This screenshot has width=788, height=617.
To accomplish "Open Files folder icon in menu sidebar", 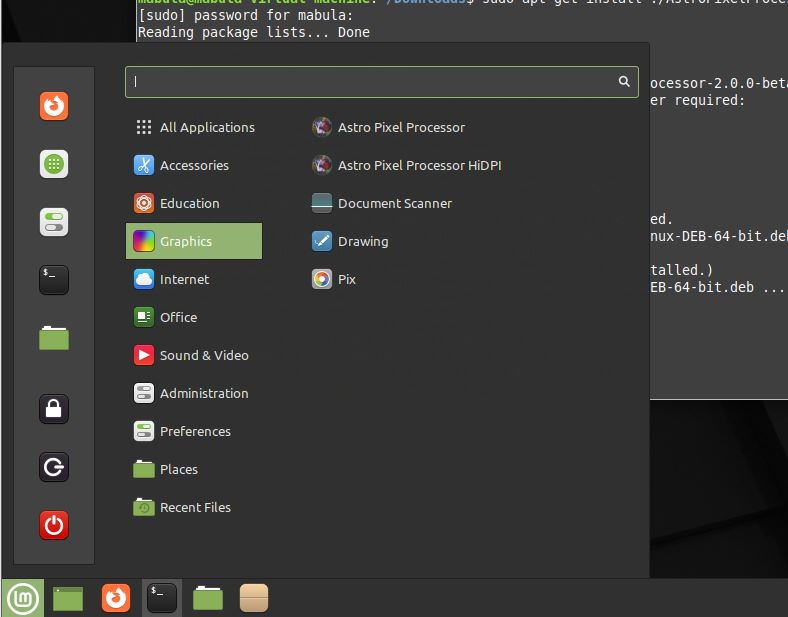I will pyautogui.click(x=54, y=338).
